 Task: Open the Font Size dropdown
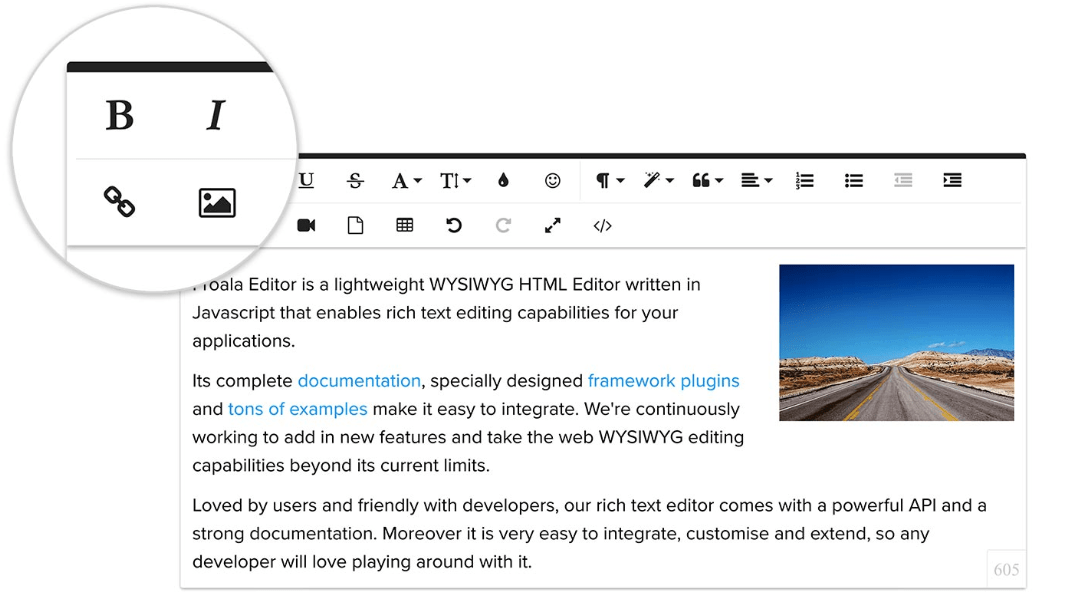pos(455,181)
